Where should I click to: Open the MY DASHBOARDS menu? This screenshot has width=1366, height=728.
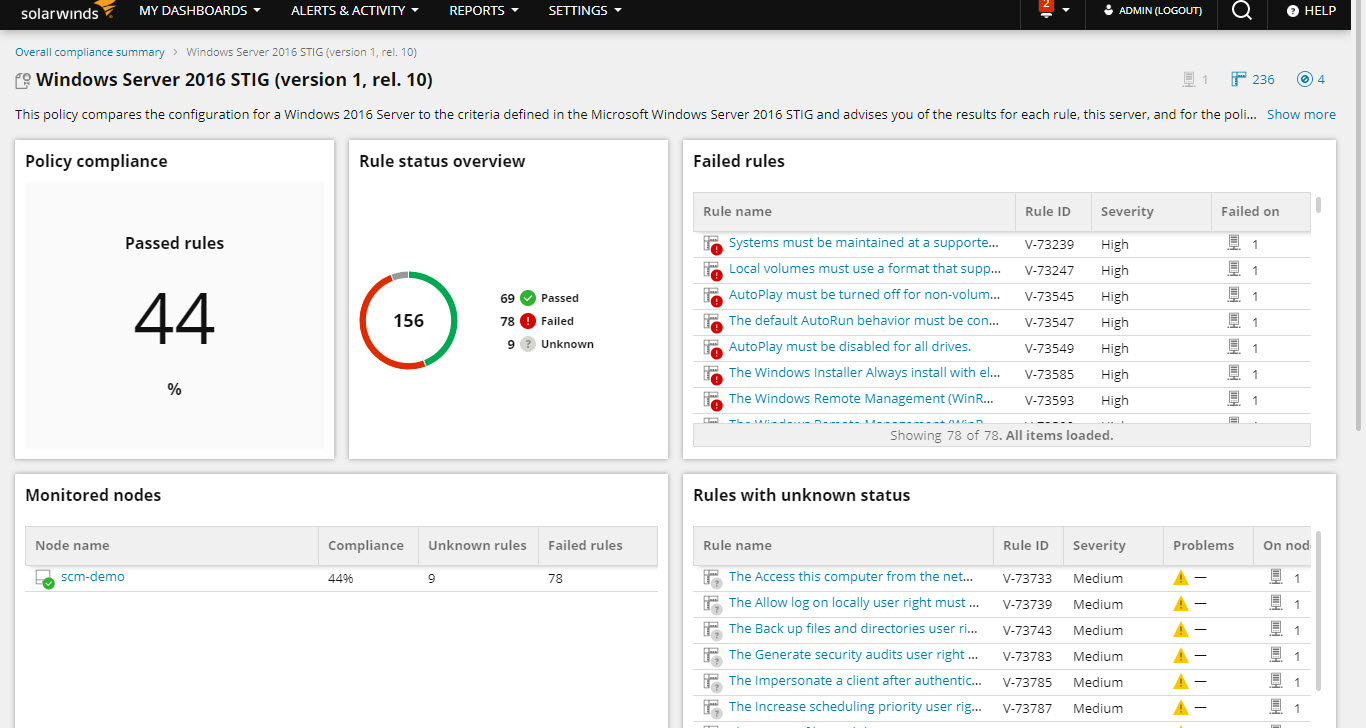click(x=200, y=11)
